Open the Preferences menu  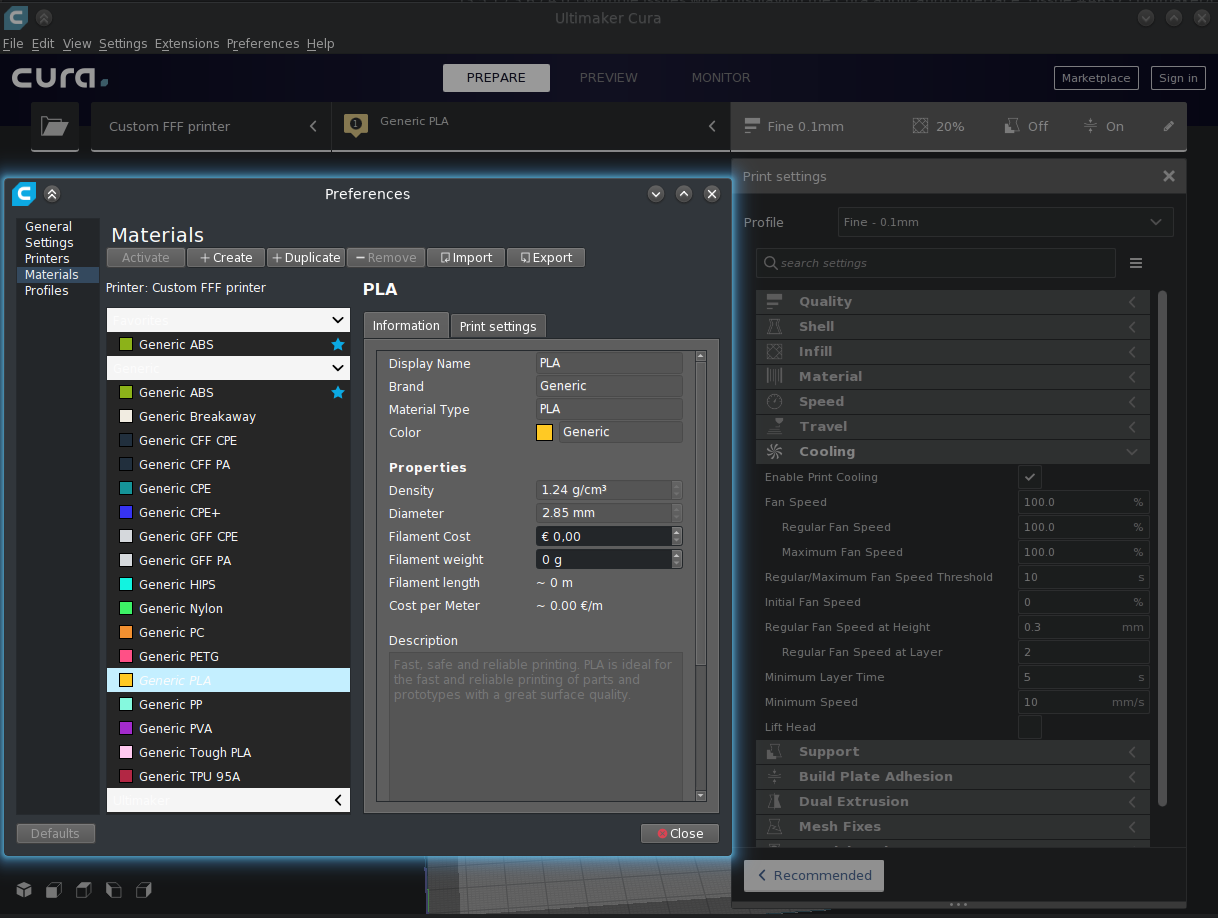[263, 43]
